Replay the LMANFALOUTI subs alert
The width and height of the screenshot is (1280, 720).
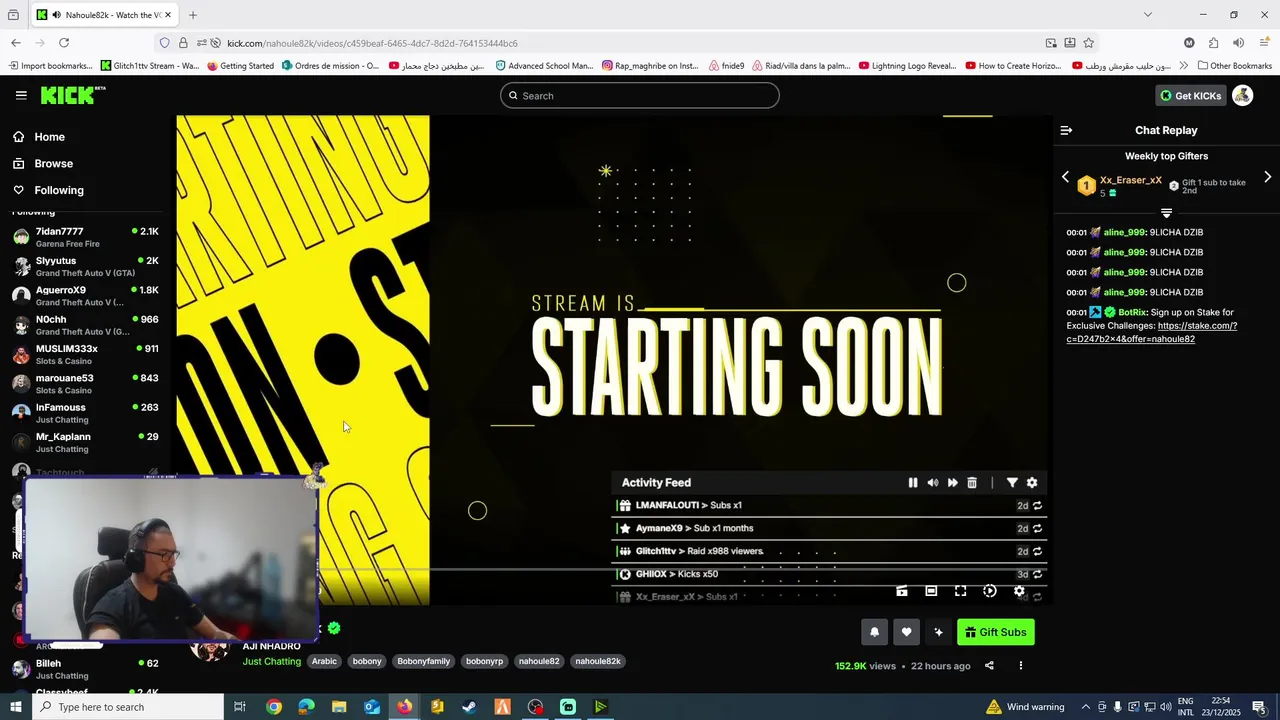(x=1037, y=506)
